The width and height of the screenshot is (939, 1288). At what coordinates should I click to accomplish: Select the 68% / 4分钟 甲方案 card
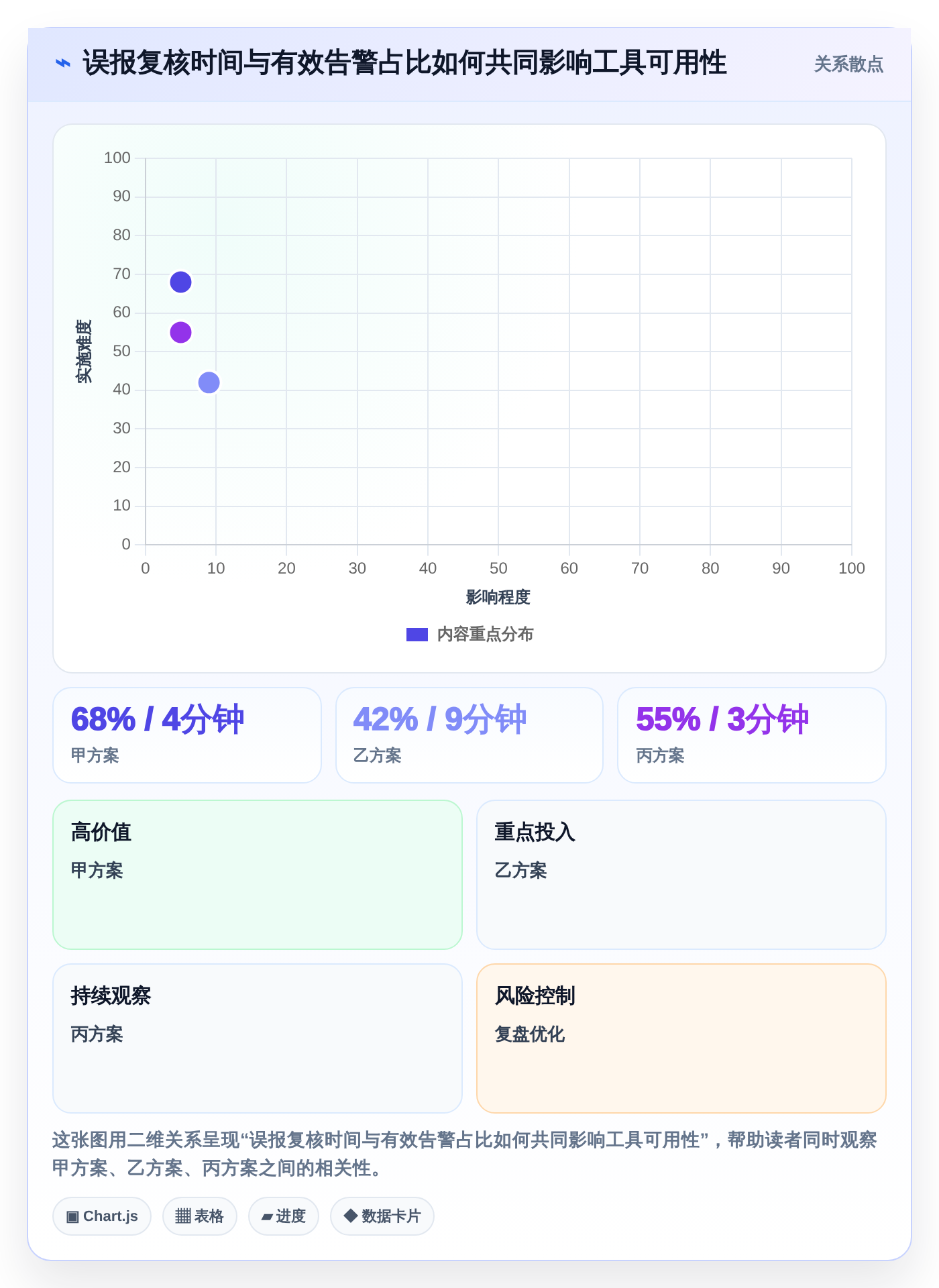(187, 735)
